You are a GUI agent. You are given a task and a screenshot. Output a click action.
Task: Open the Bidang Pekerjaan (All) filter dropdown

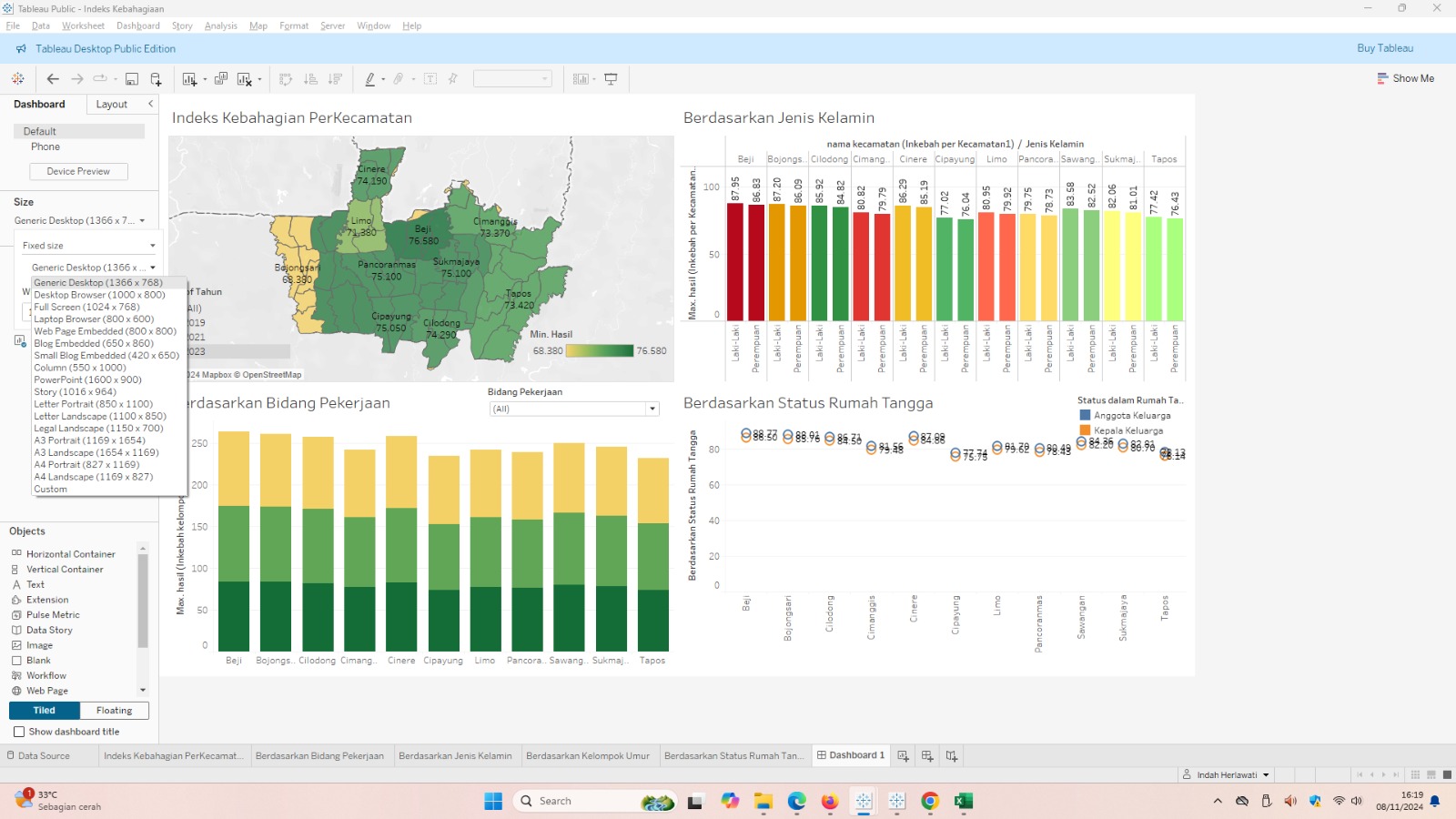coord(573,409)
